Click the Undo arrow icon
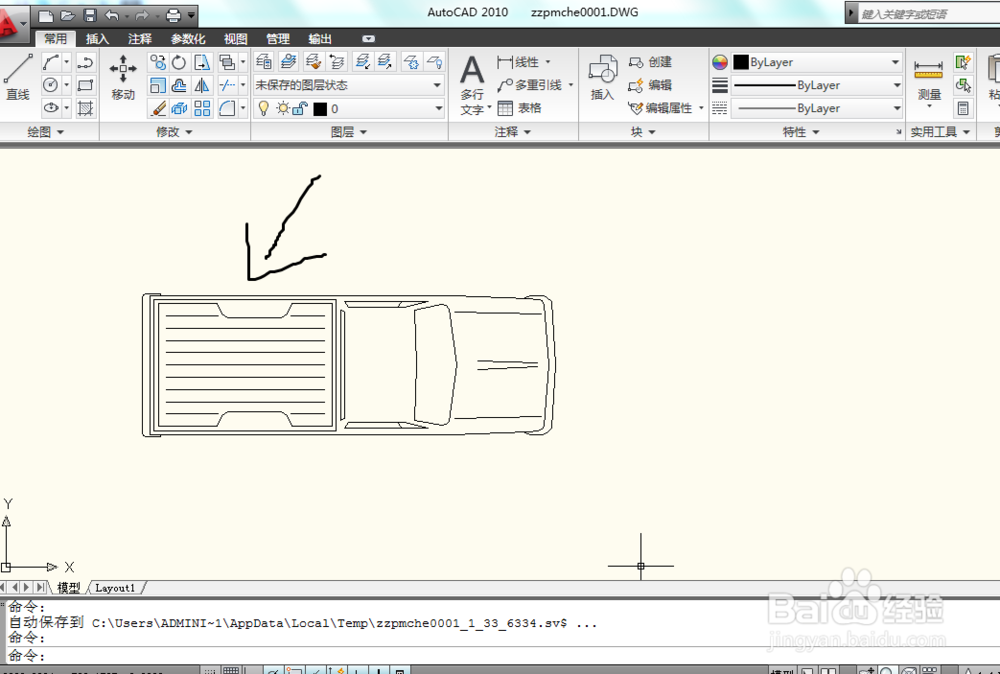The height and width of the screenshot is (674, 1000). pyautogui.click(x=112, y=15)
